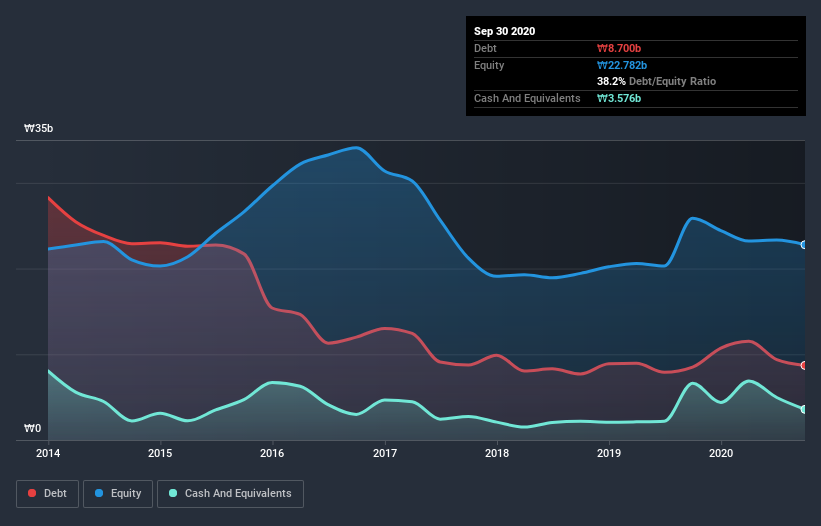Click the ₩35b y-axis label
The image size is (821, 526).
[x=39, y=129]
